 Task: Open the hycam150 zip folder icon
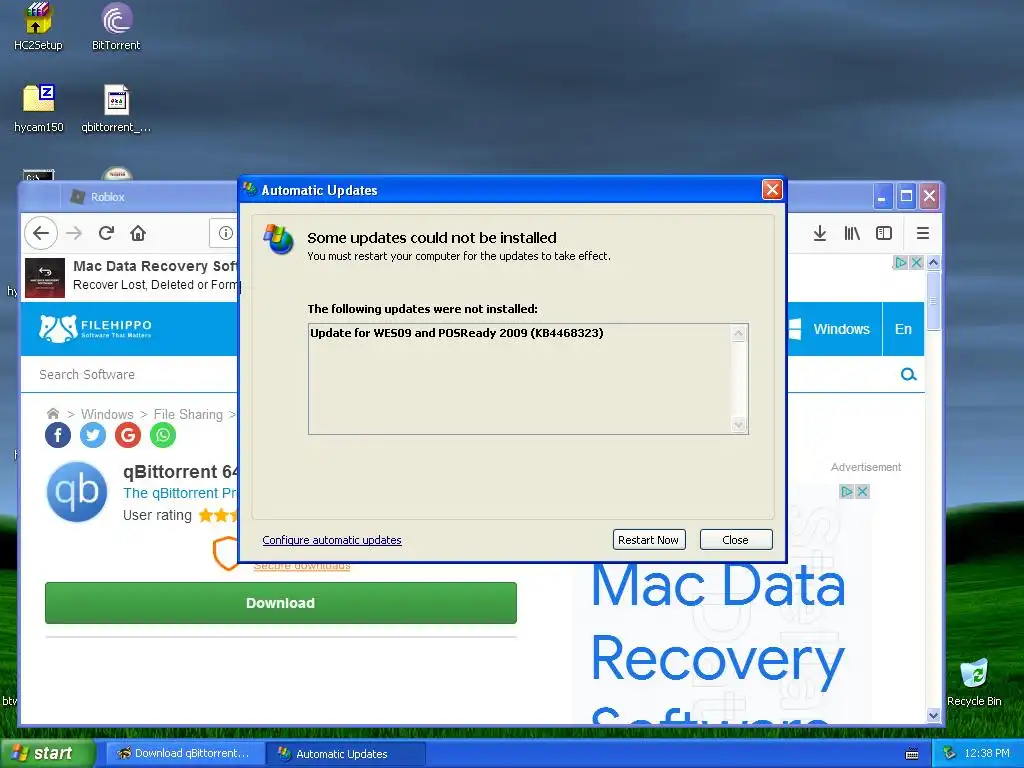39,108
